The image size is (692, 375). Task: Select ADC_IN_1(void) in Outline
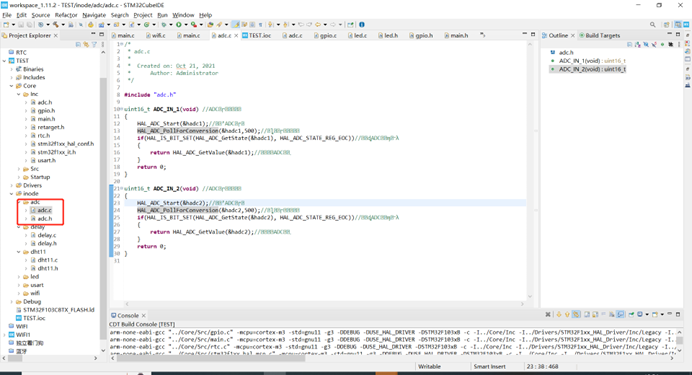click(592, 60)
